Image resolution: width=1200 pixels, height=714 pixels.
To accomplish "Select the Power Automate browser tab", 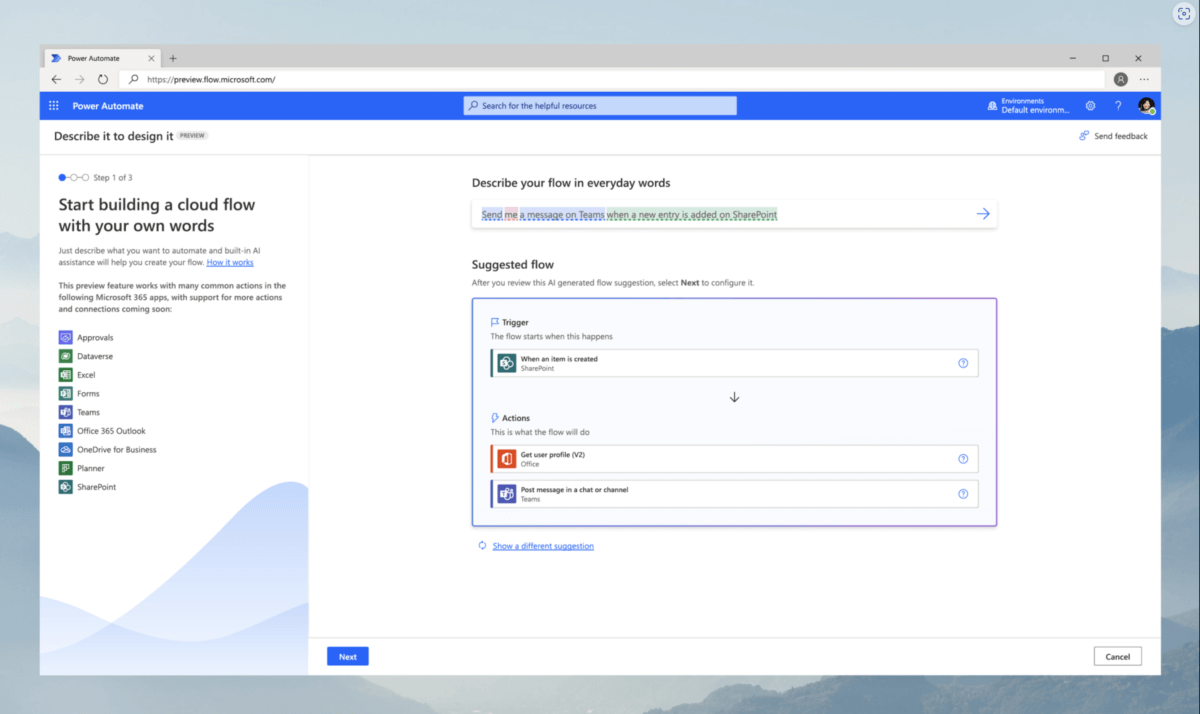I will 102,58.
